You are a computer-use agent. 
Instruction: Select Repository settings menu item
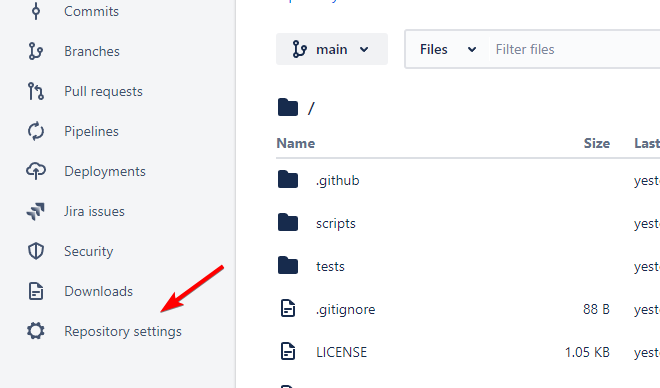tap(123, 331)
